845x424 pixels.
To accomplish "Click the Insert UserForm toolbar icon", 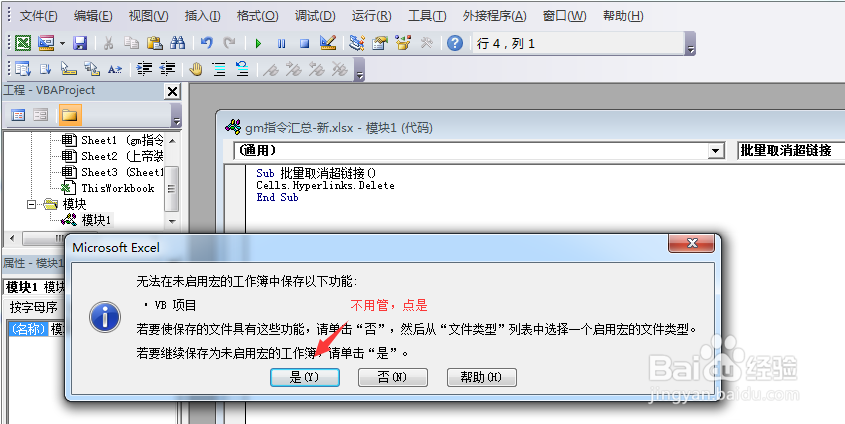I will click(46, 43).
